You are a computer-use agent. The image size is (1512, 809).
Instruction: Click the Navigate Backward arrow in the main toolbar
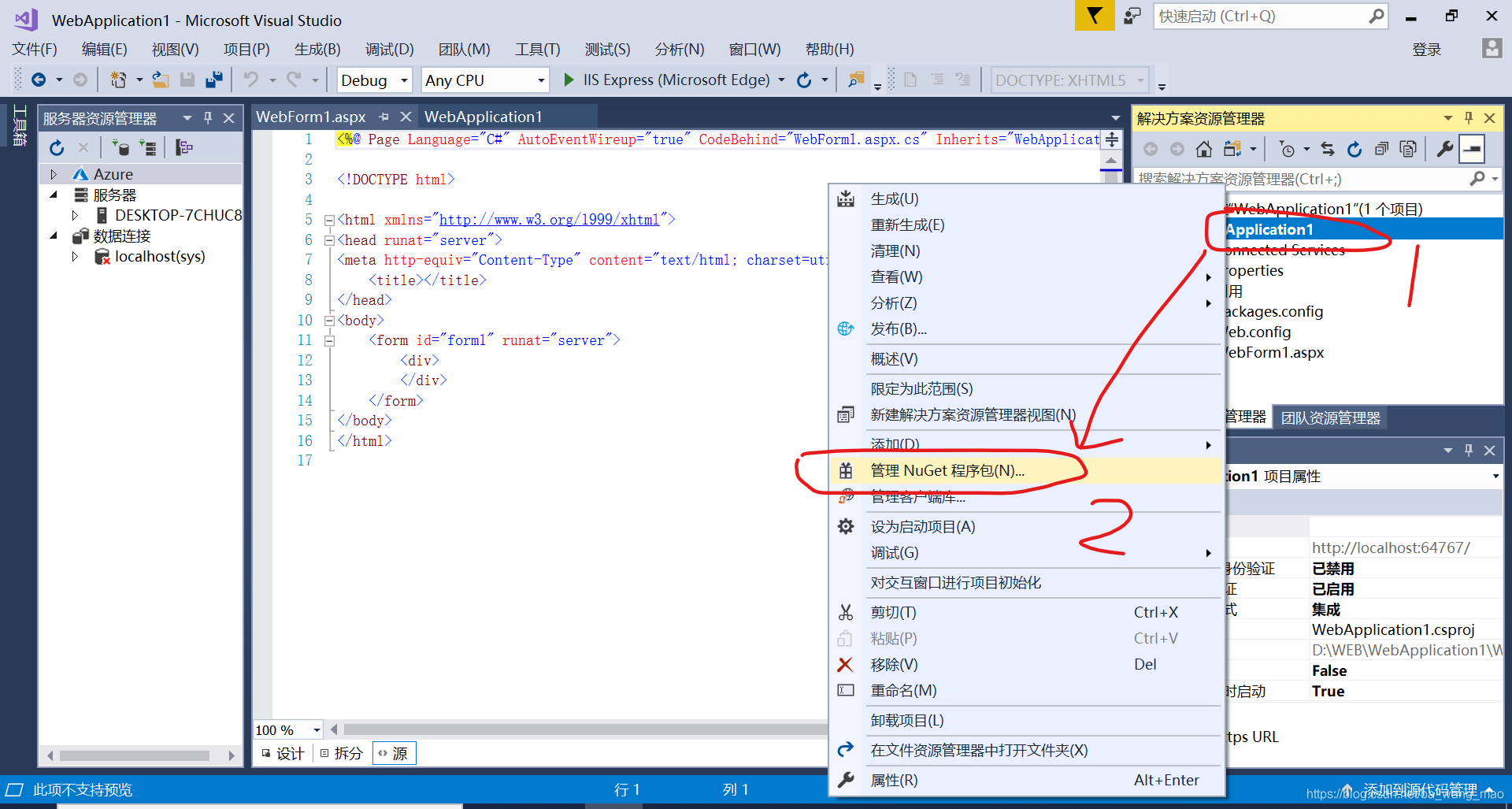tap(38, 80)
